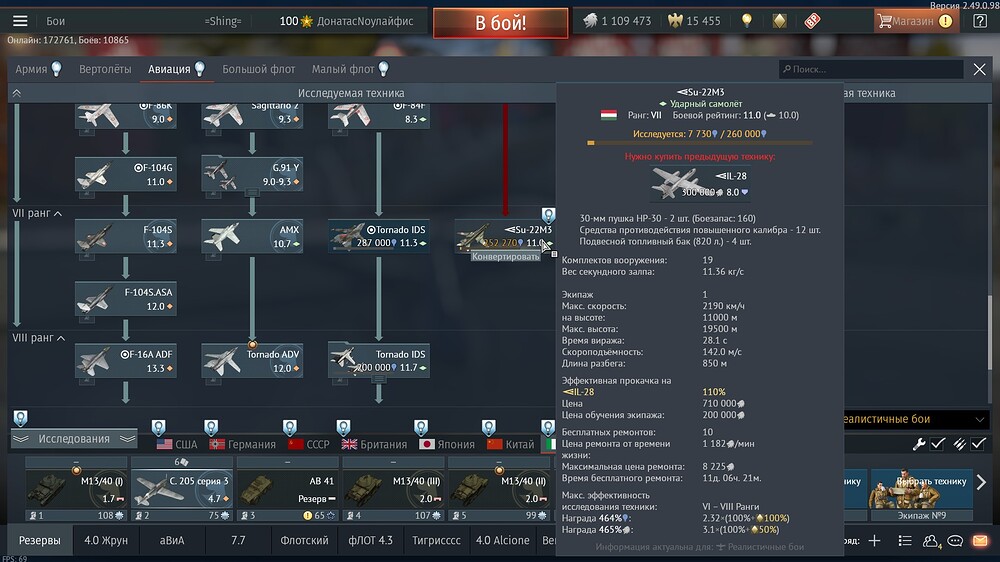Open the warbonds diamond icon
Image resolution: width=1000 pixels, height=562 pixels.
point(779,20)
